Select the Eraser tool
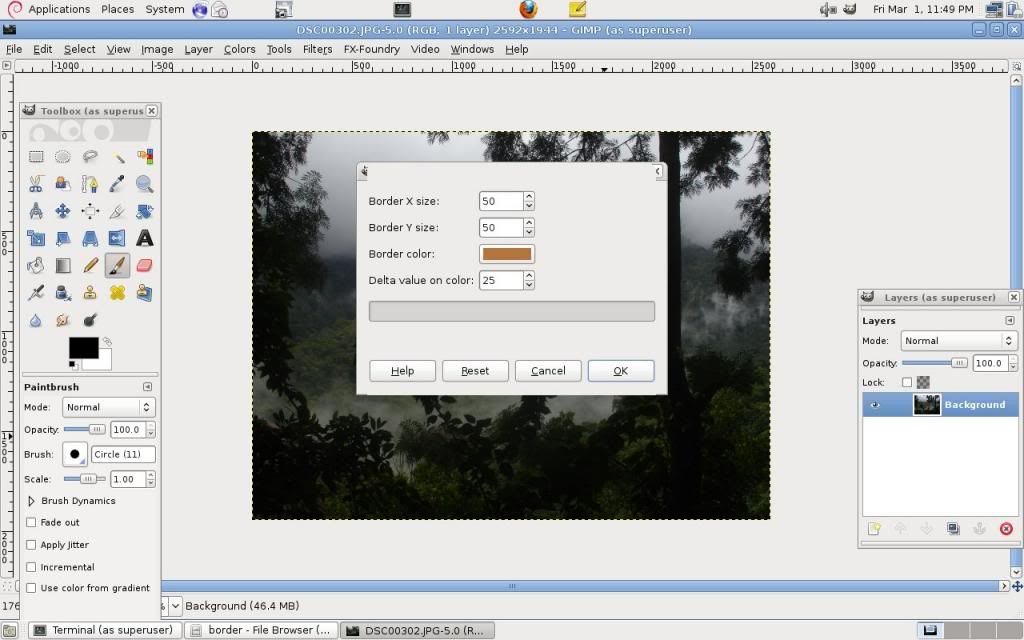 click(145, 266)
